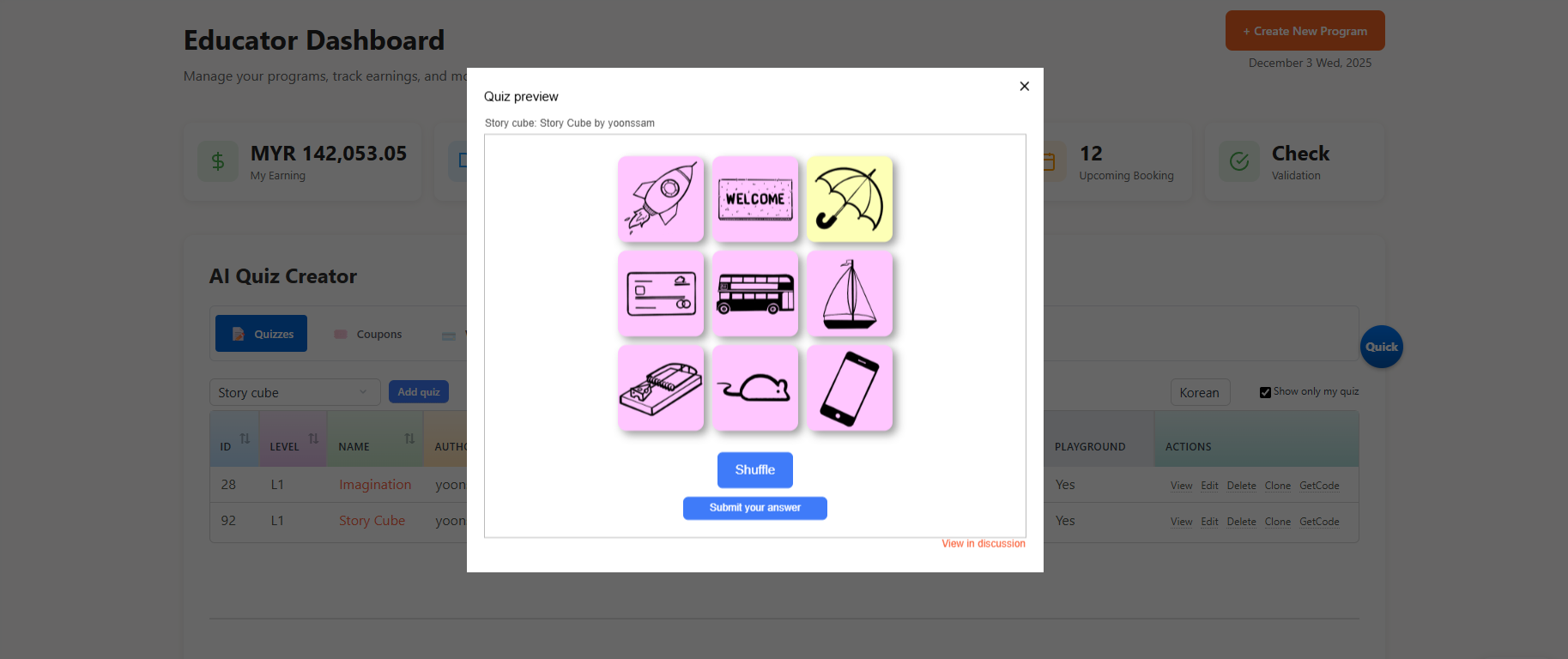Viewport: 1568px width, 659px height.
Task: Click the mousetrap cube tile
Action: tap(661, 388)
